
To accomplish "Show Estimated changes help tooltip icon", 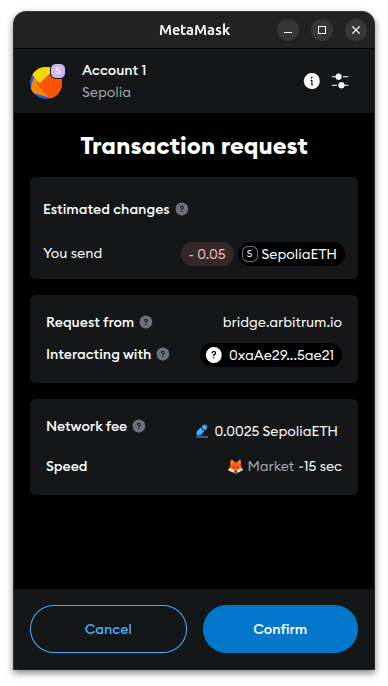I will coord(182,209).
